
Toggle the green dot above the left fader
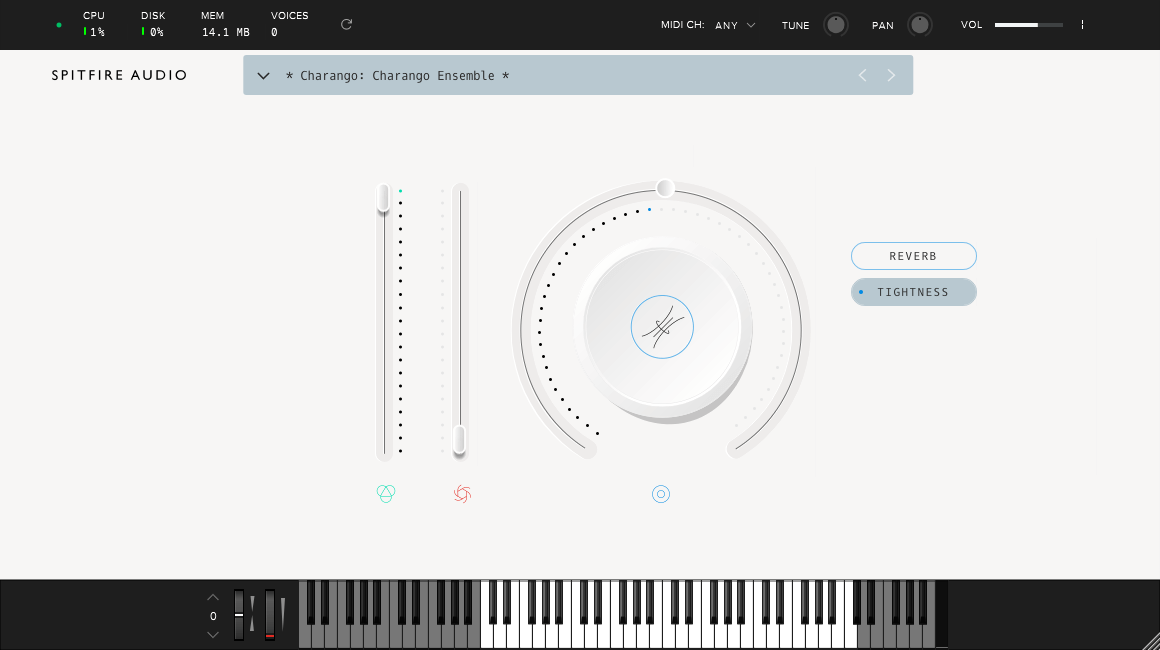[400, 189]
